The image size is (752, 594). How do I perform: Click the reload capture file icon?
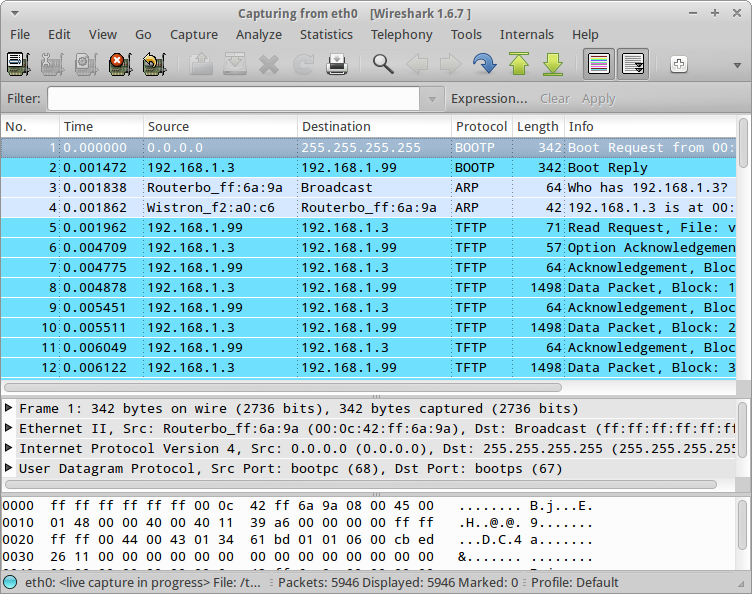coord(303,64)
